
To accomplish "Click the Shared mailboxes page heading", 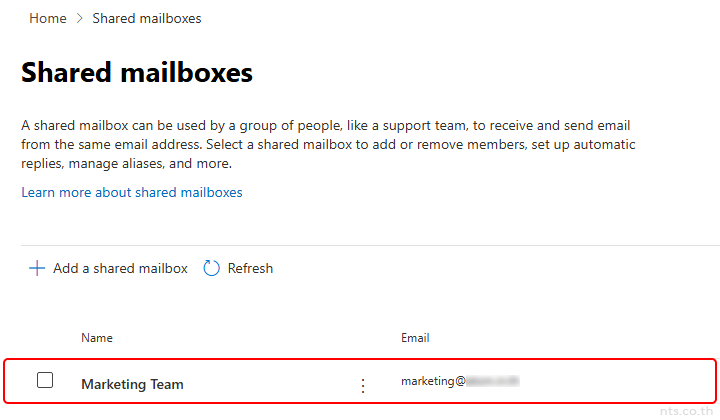I will click(137, 72).
